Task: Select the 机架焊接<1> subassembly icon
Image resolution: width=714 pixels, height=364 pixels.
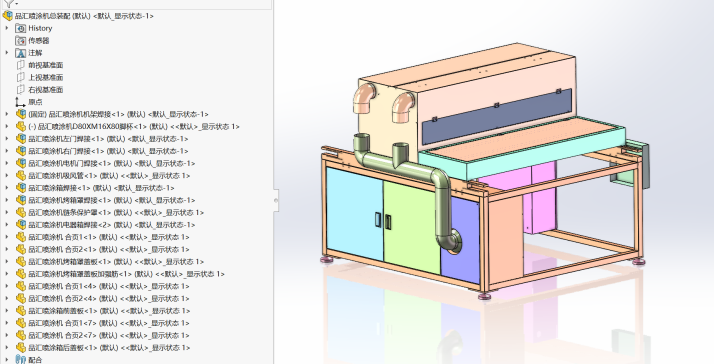Action: tap(20, 114)
